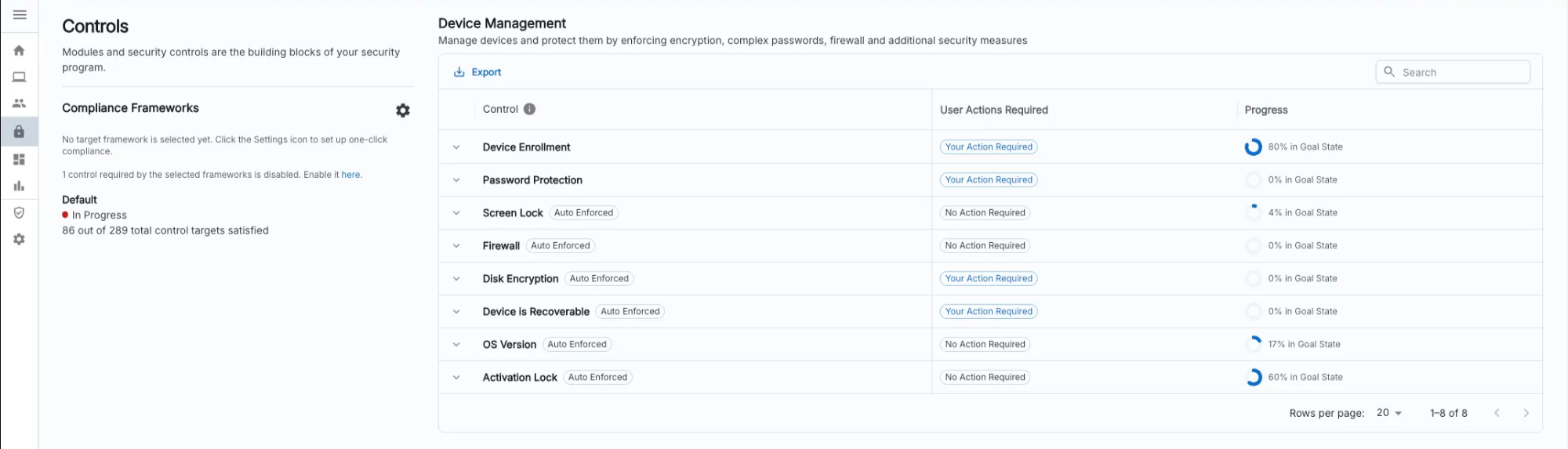The width and height of the screenshot is (1568, 449).
Task: Click the Device Enrollment 80% progress ring
Action: click(1253, 147)
